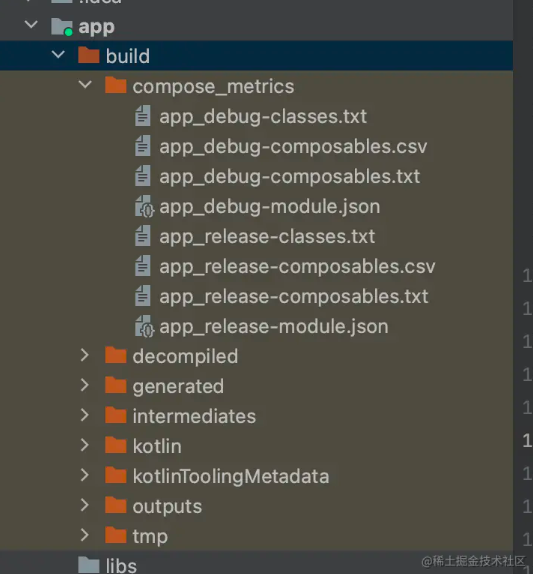Click the app_debug-module.json file icon
The width and height of the screenshot is (533, 574).
coord(144,206)
